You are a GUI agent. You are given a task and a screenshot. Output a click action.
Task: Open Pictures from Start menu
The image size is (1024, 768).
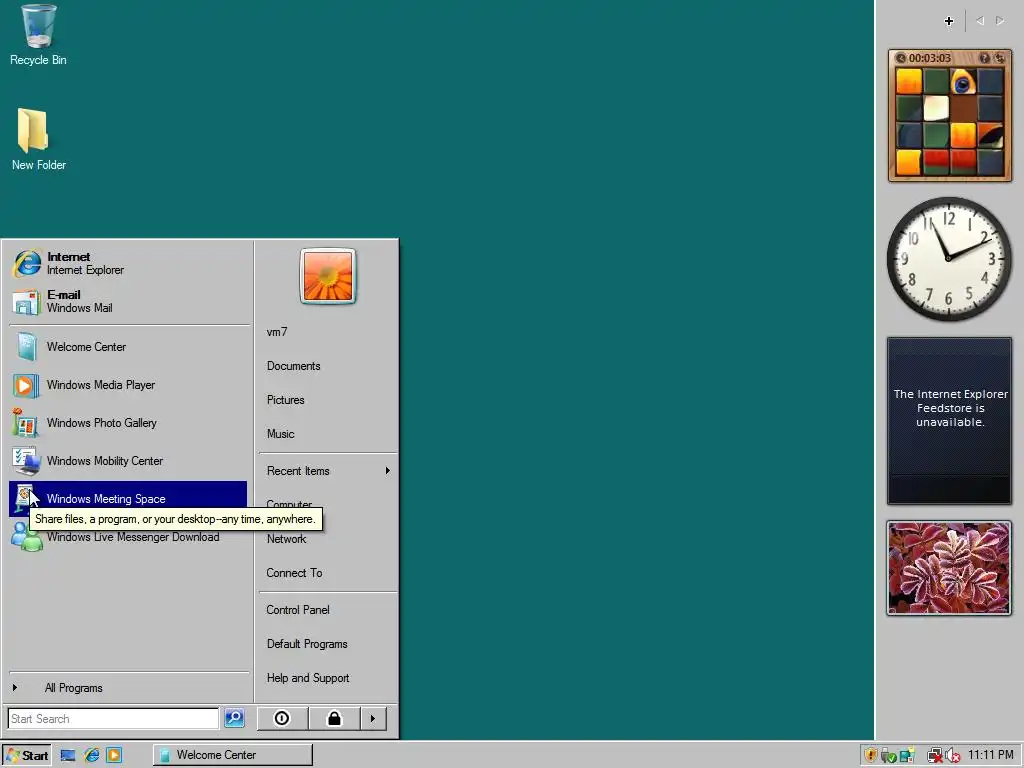328,400
